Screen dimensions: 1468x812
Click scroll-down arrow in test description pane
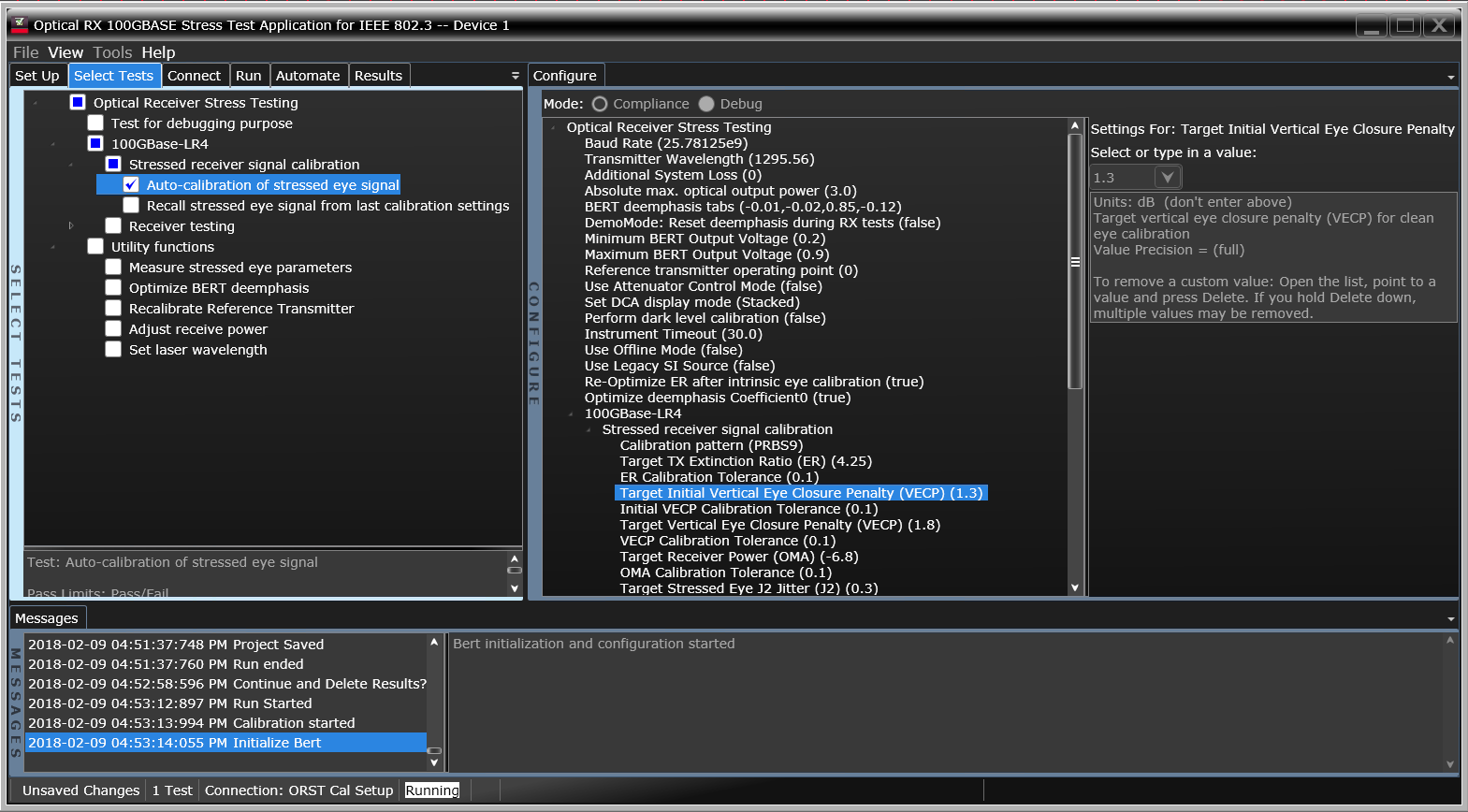click(x=514, y=587)
